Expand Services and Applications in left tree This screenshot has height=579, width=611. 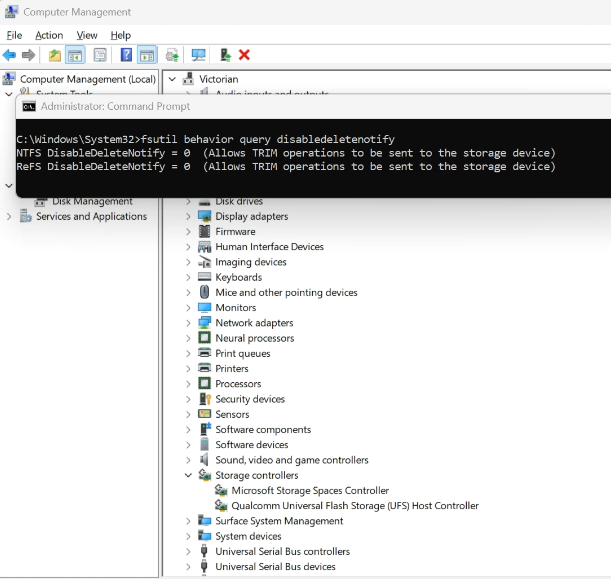click(10, 217)
